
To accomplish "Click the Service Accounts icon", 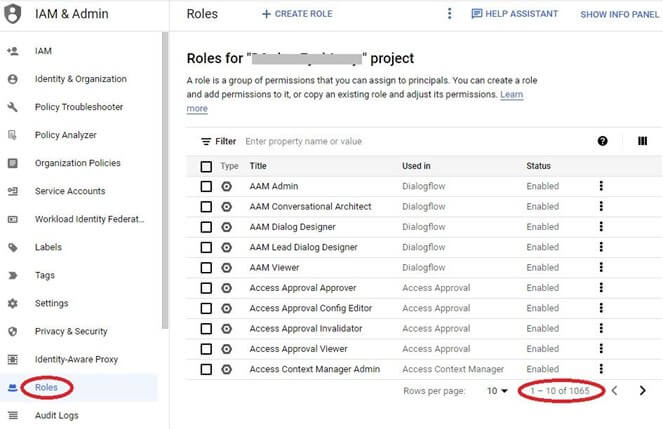I will coord(13,191).
